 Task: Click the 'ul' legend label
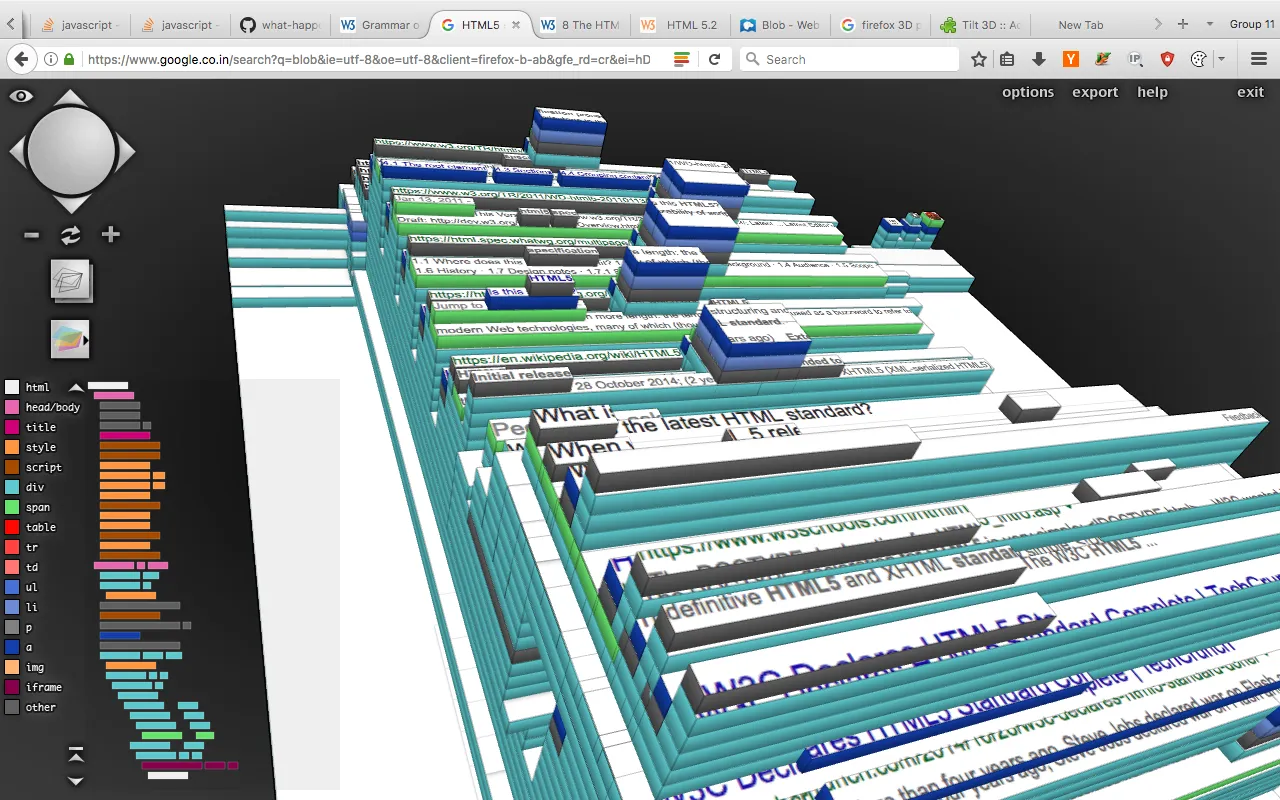[32, 588]
